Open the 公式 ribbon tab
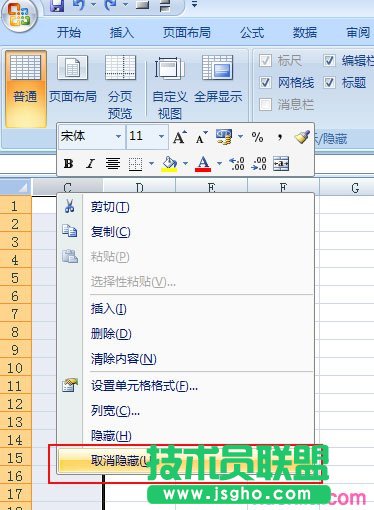The image size is (374, 510). click(252, 32)
